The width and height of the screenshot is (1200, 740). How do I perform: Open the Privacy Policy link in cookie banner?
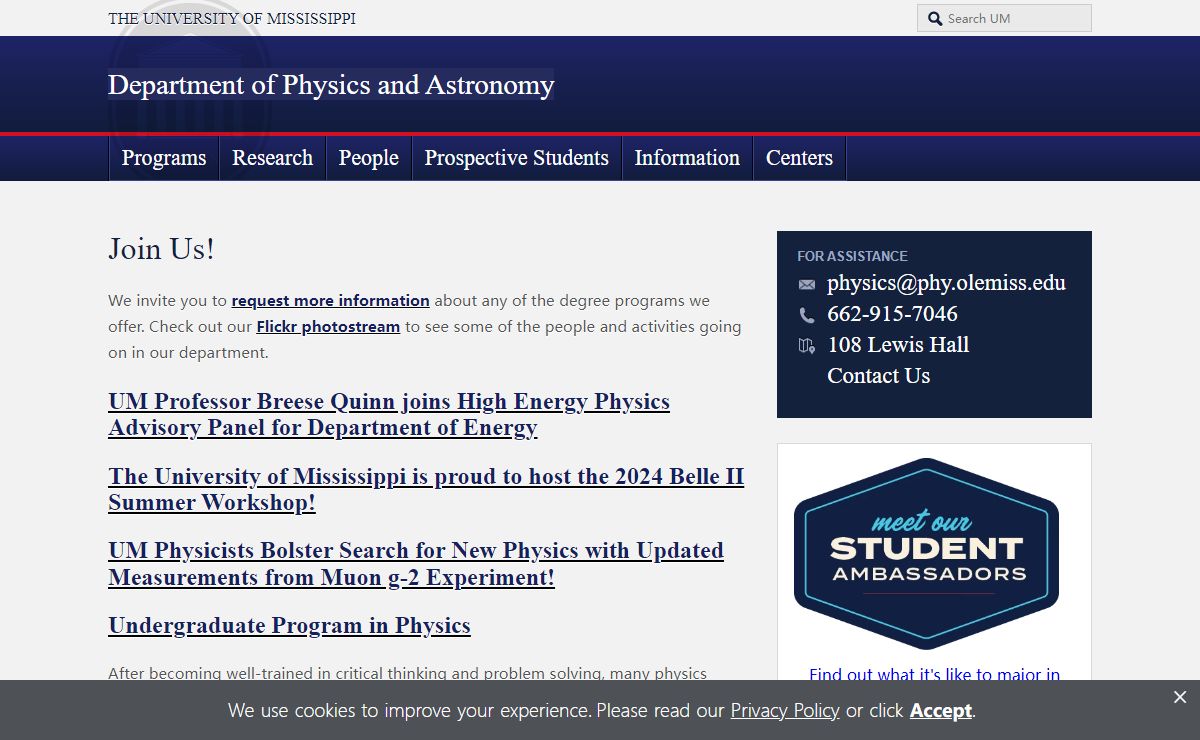click(785, 711)
